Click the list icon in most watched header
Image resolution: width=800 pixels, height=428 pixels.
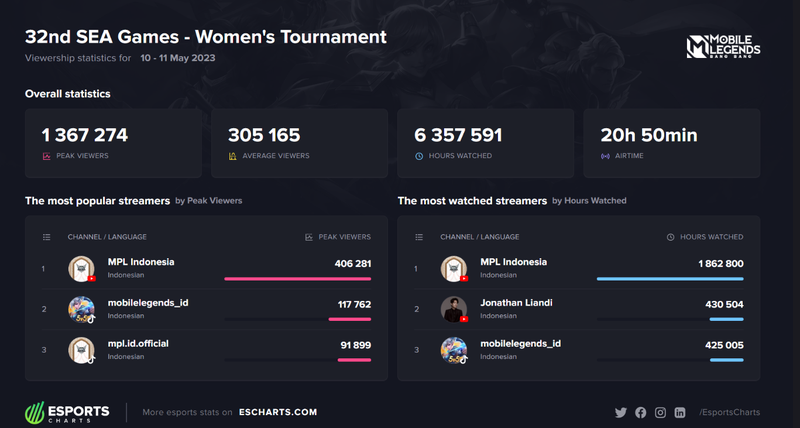[418, 237]
